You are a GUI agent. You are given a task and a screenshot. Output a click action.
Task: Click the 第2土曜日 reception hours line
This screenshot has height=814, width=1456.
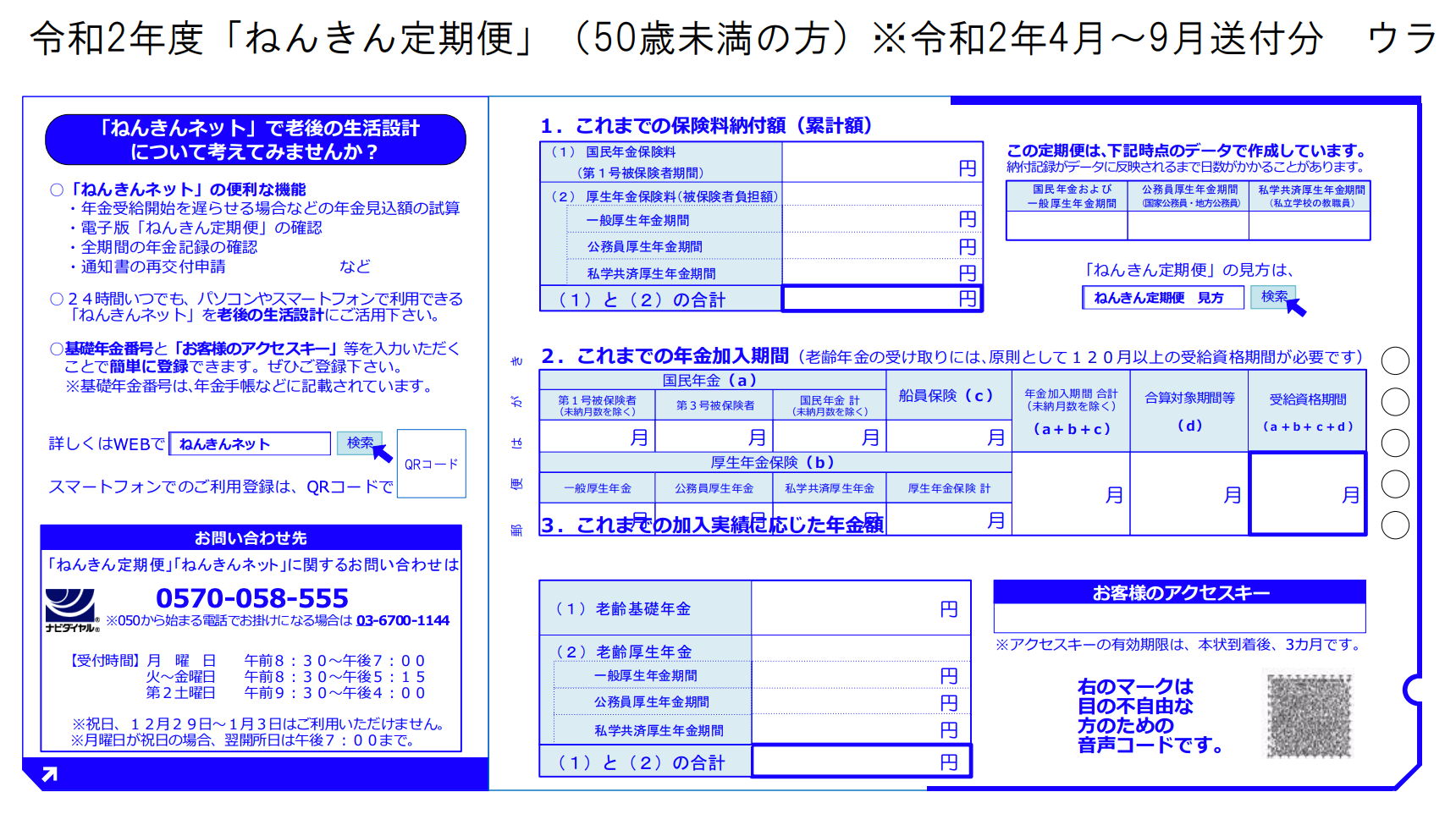[x=285, y=693]
